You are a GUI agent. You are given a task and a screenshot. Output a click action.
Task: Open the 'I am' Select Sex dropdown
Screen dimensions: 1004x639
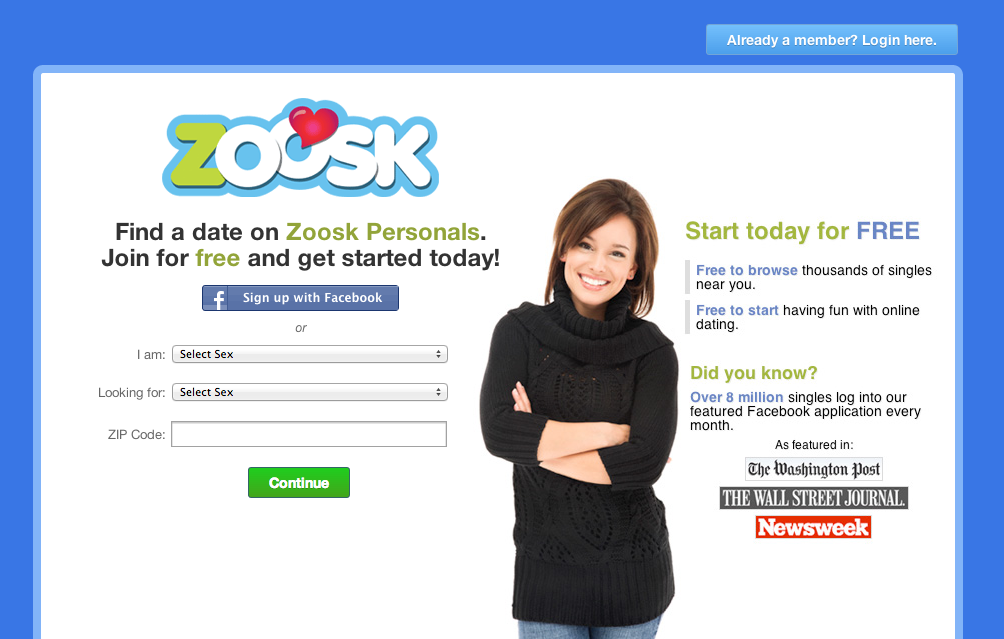click(310, 354)
